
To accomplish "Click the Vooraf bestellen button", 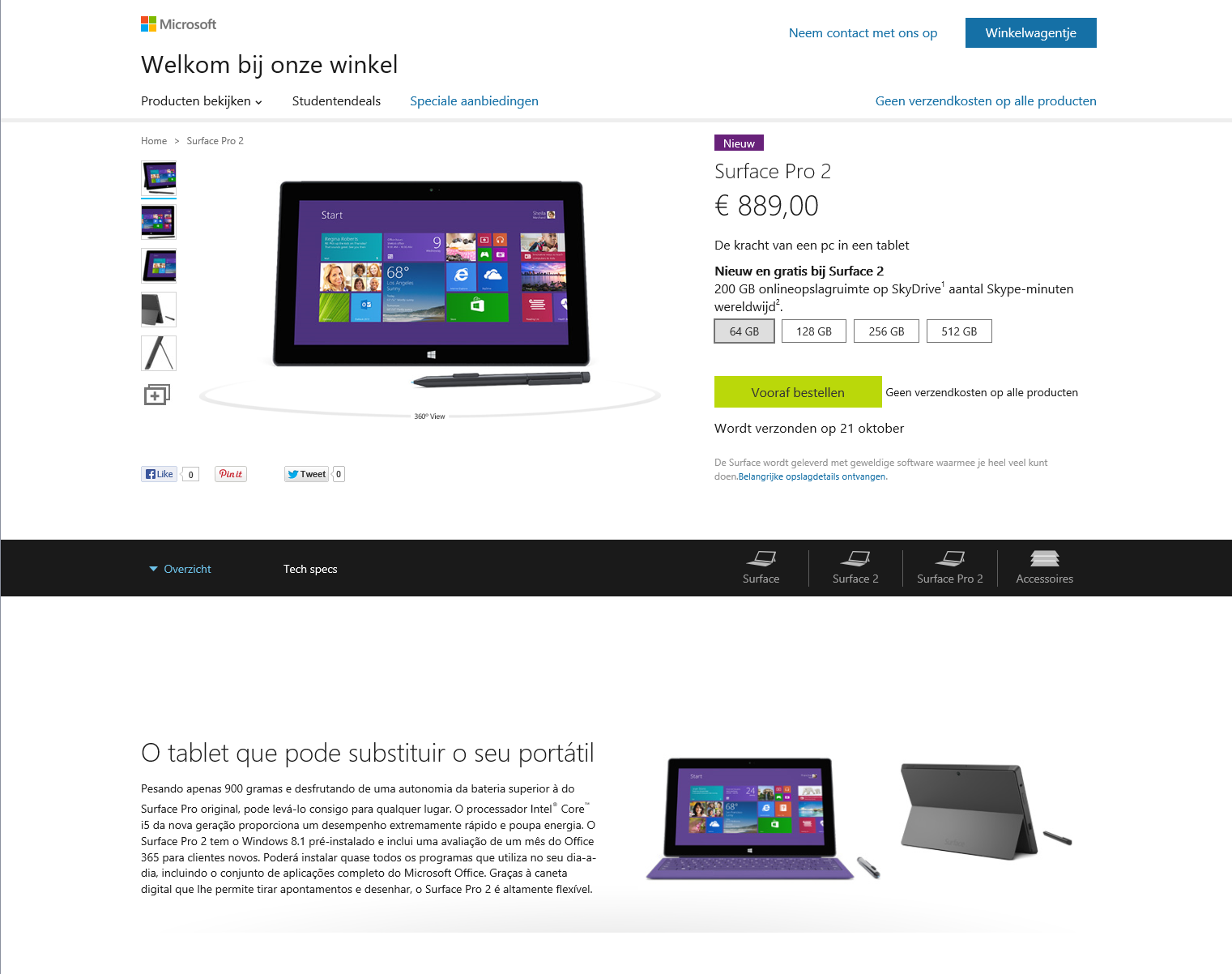I will point(798,392).
